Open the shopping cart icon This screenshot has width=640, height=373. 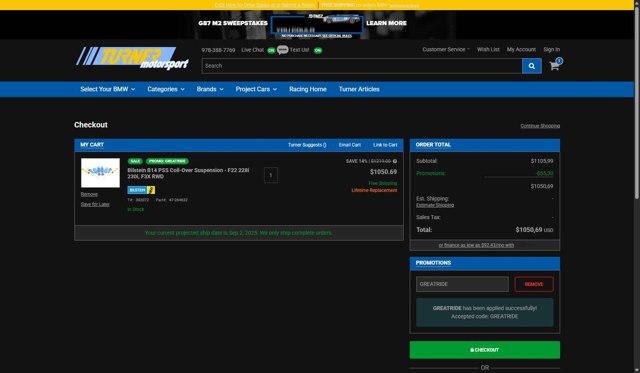[554, 66]
